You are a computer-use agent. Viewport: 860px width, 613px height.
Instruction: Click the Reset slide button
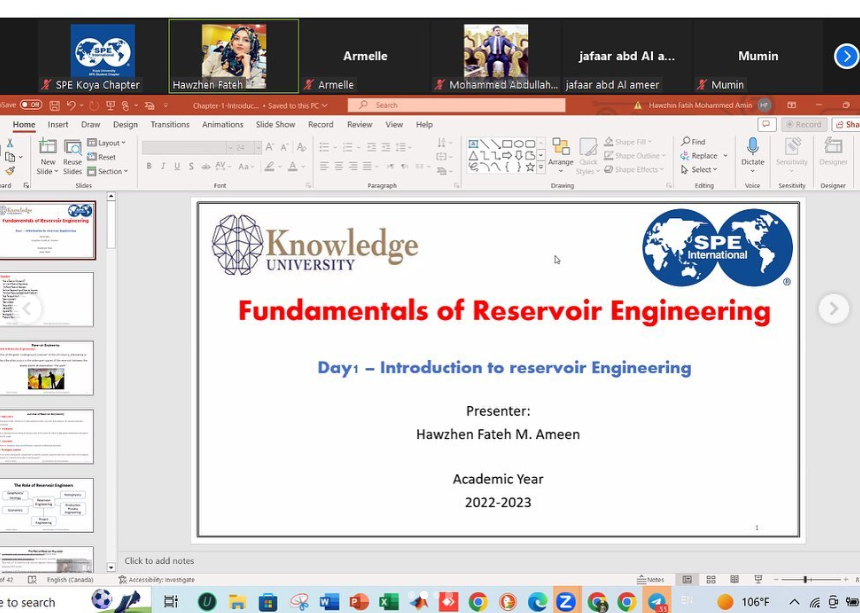pos(102,157)
